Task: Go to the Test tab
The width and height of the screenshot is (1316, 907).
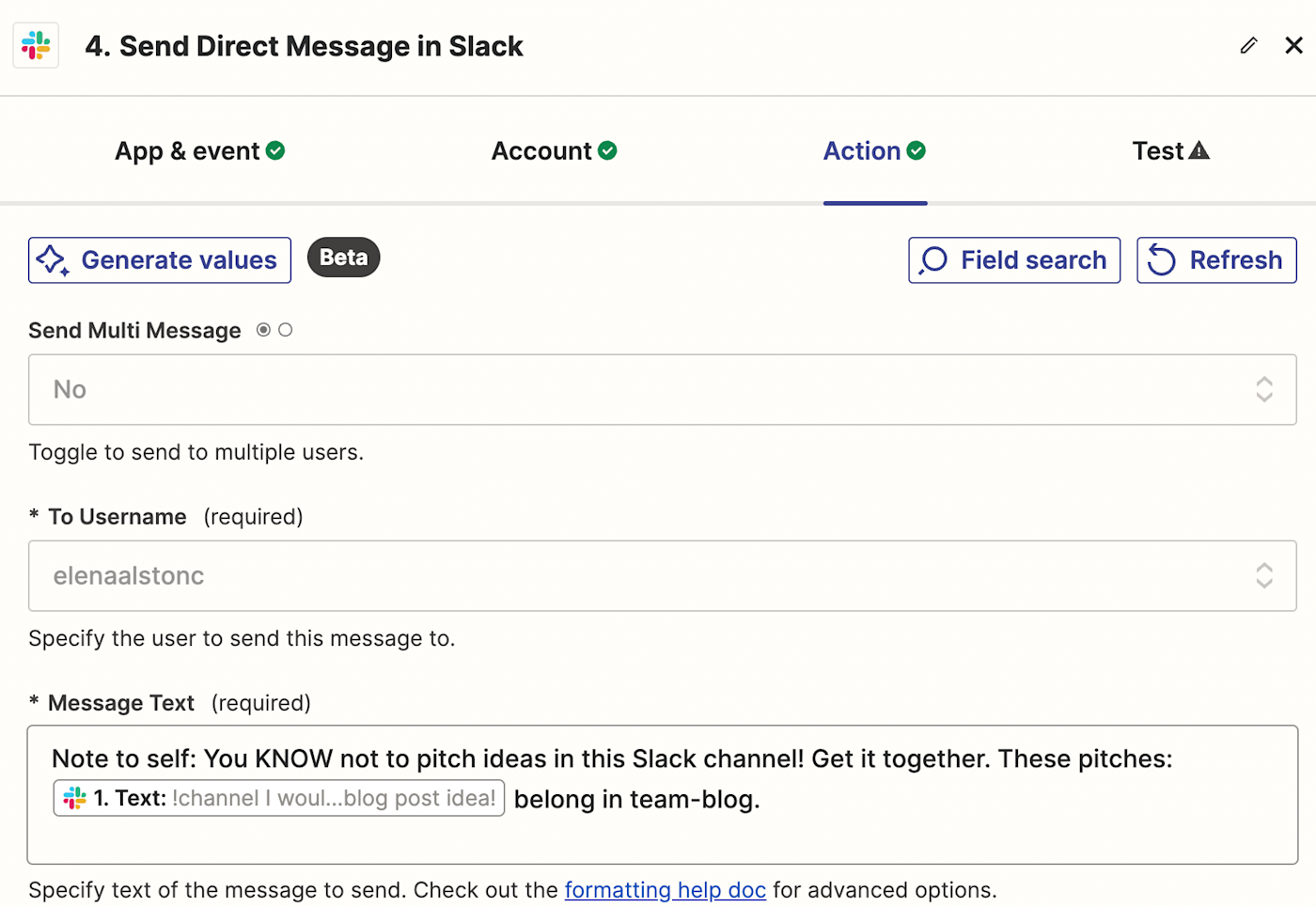Action: [1170, 151]
